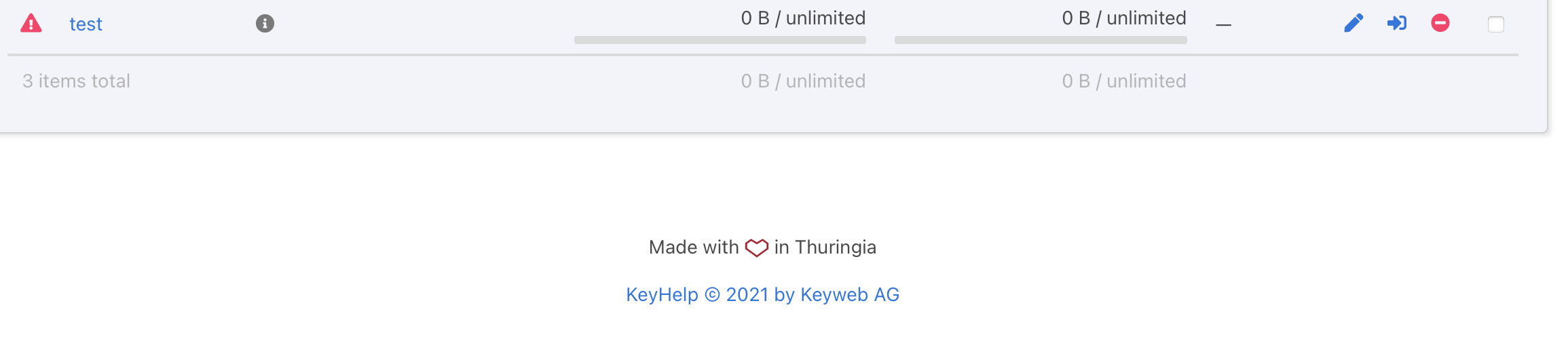1568x339 pixels.
Task: Delete test with the red minus icon
Action: (x=1440, y=23)
